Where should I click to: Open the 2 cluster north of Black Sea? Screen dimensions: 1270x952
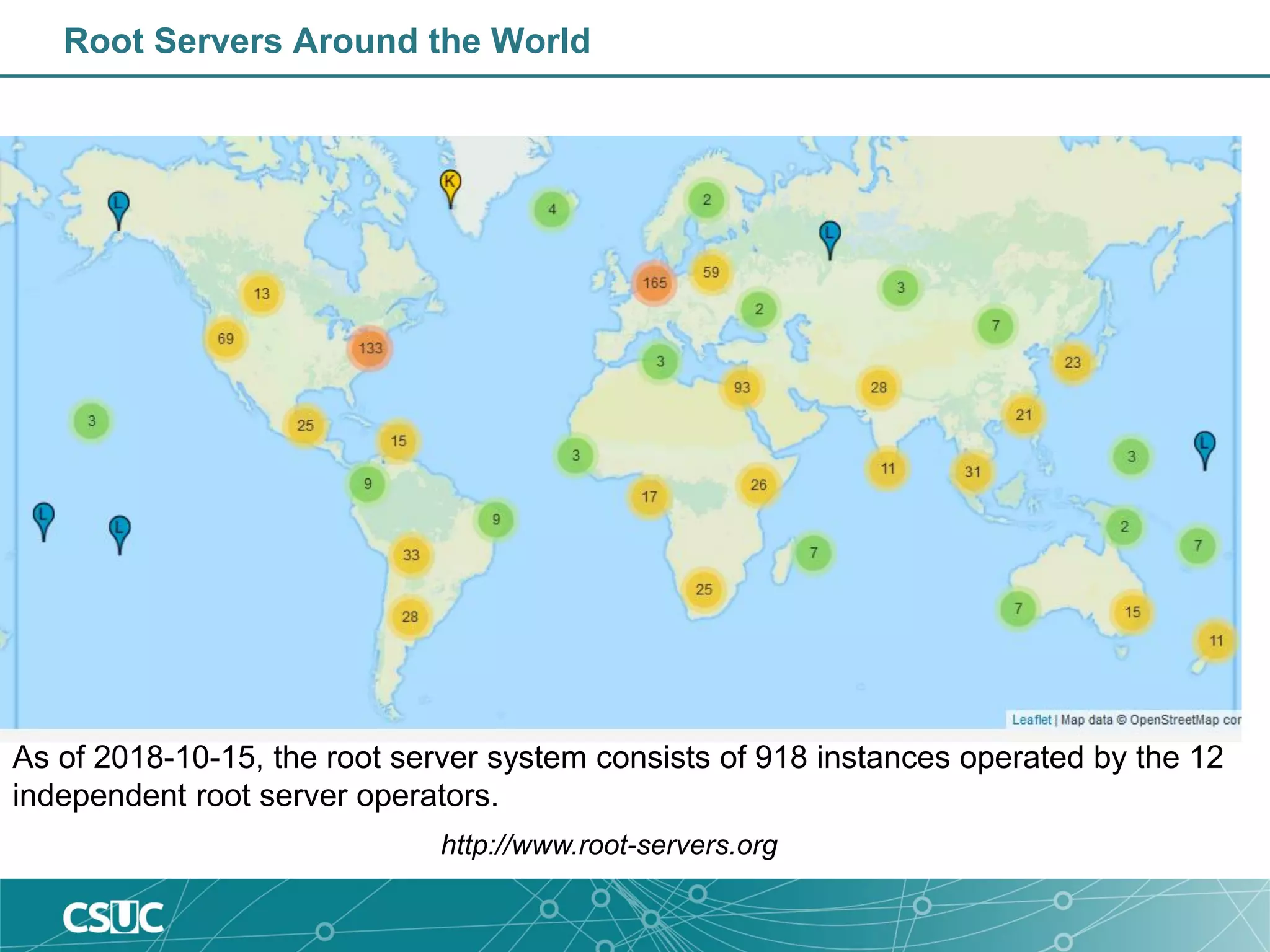click(759, 309)
